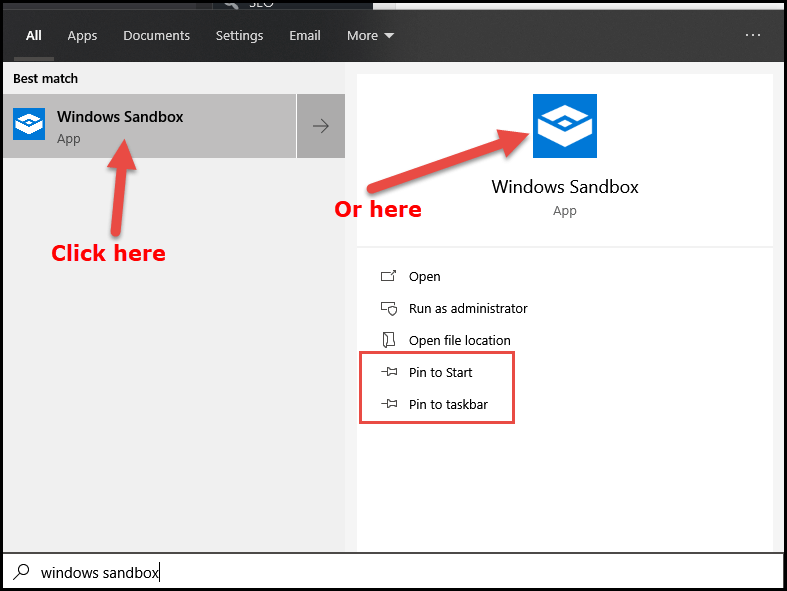The height and width of the screenshot is (591, 787).
Task: Select the Settings search tab
Action: pyautogui.click(x=239, y=36)
